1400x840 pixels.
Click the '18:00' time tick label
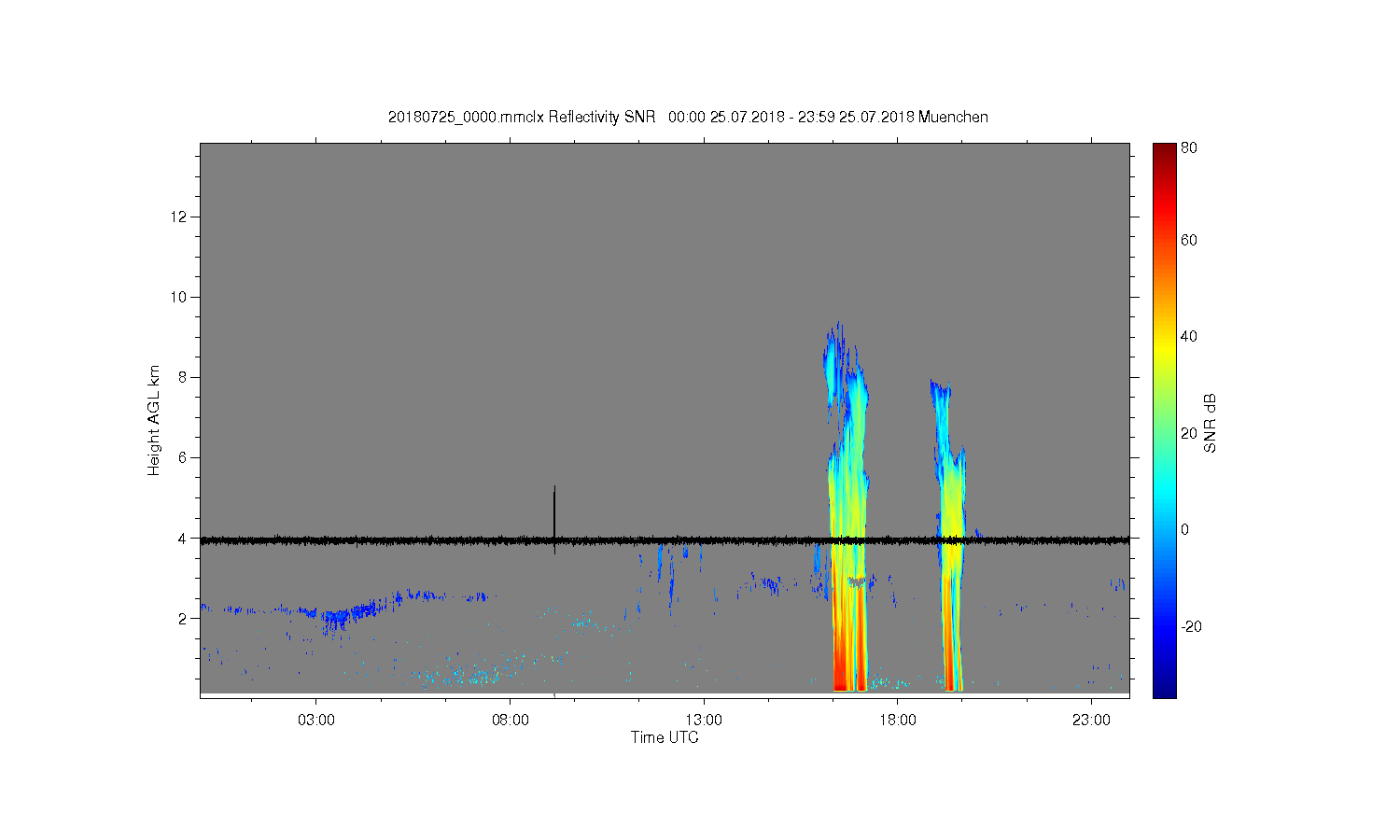coord(898,721)
